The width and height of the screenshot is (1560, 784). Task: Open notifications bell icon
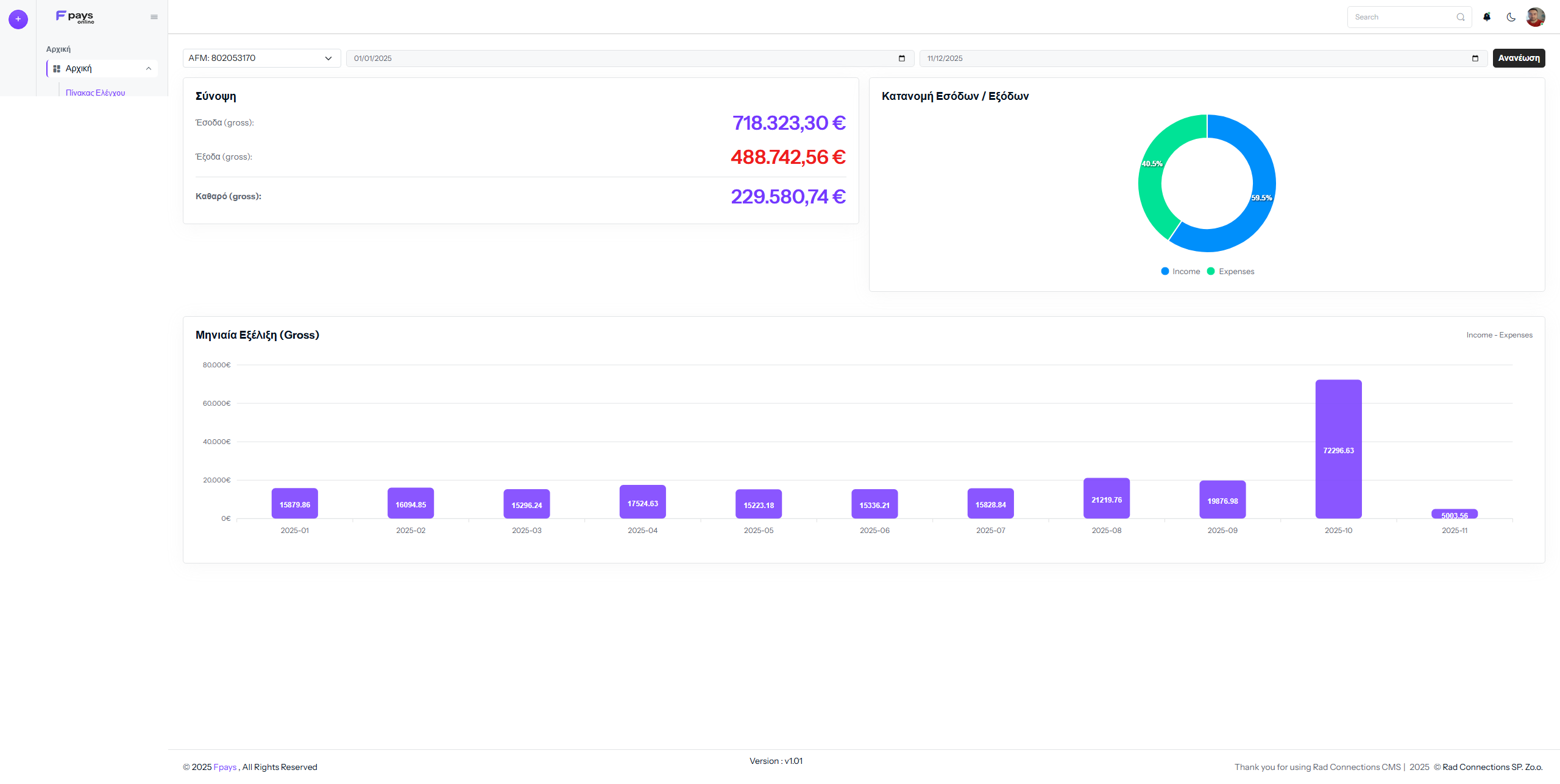[x=1487, y=17]
